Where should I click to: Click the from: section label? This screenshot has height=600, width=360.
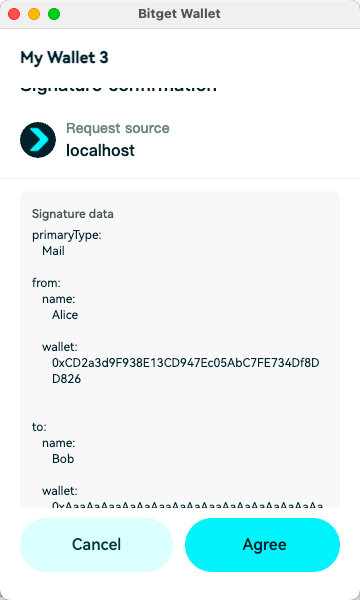46,283
